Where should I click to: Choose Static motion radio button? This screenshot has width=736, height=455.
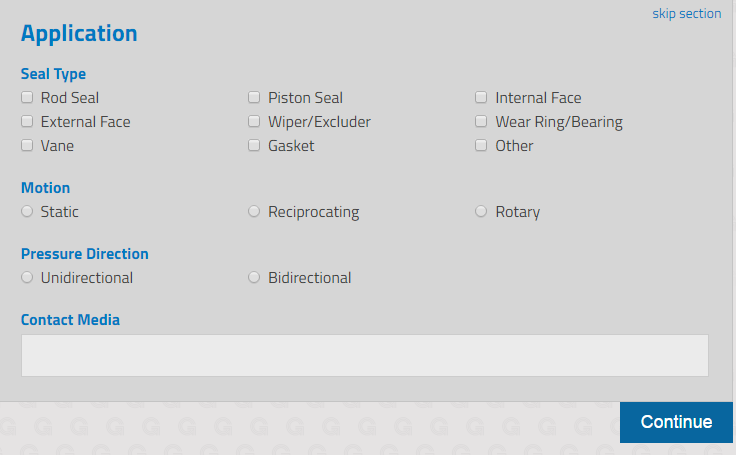[x=27, y=212]
